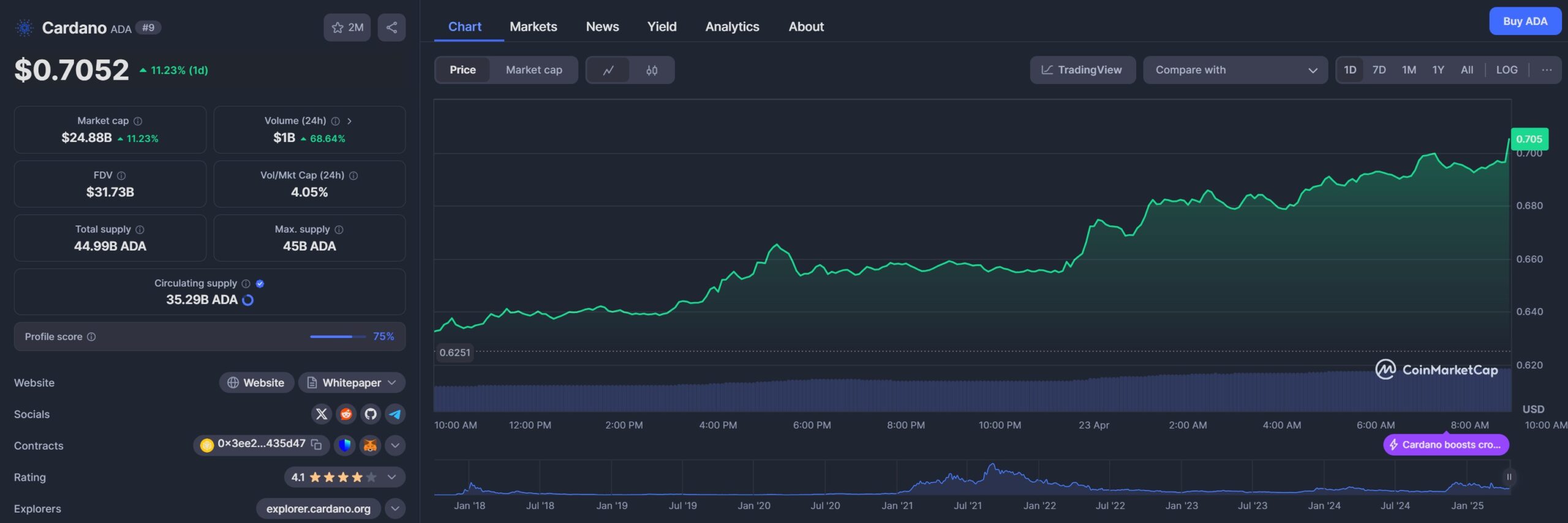
Task: Open the Compare with dropdown
Action: coord(1235,70)
